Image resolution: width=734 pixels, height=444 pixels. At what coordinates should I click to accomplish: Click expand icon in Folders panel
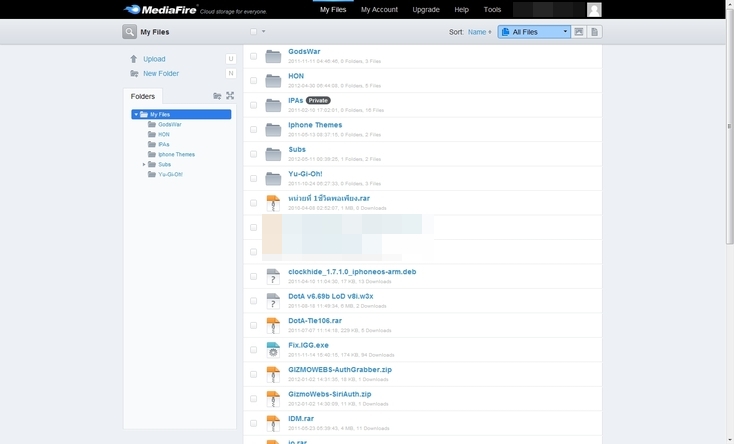230,96
